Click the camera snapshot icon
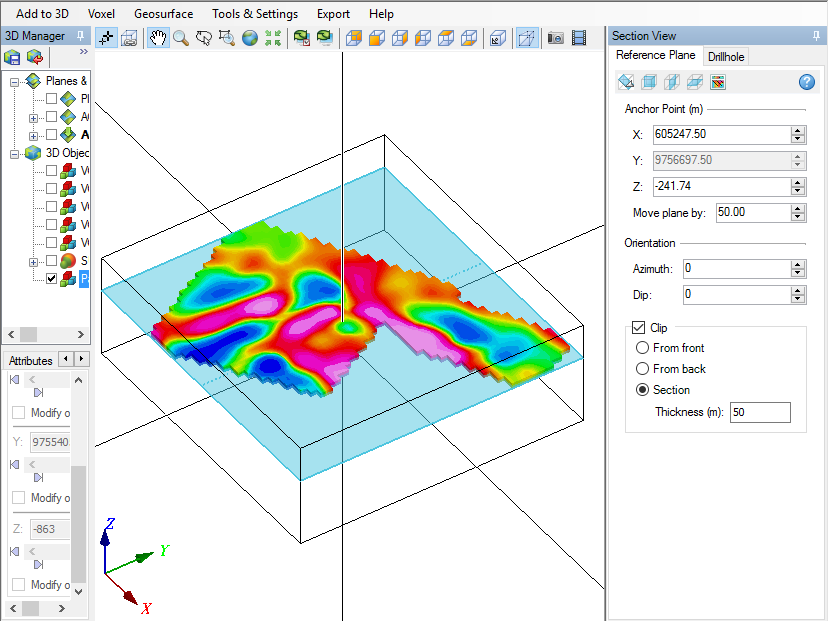This screenshot has width=829, height=621. (555, 38)
